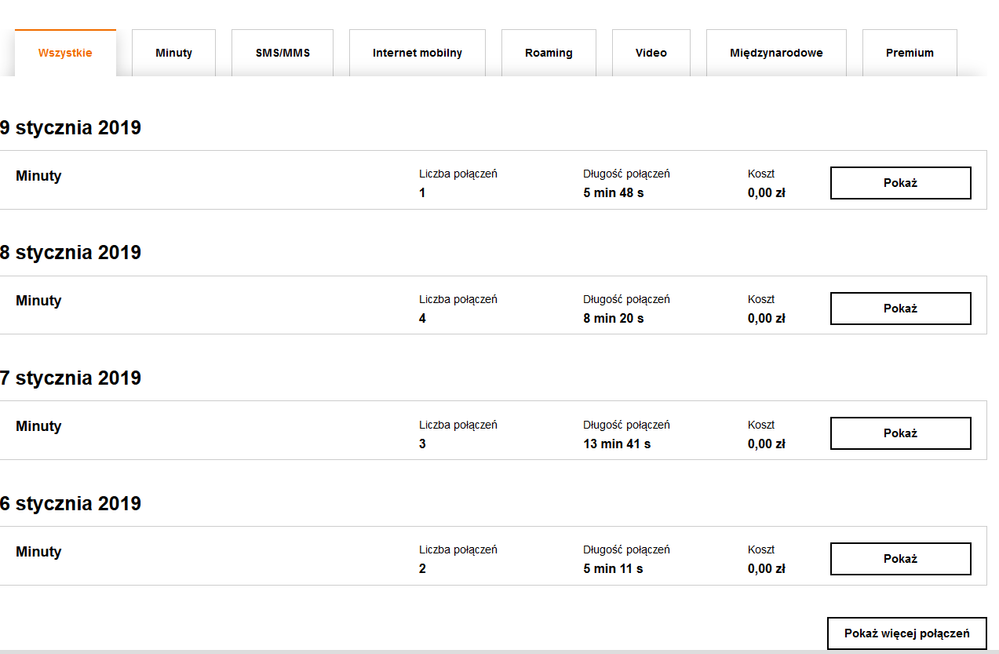
Task: Select the SMS/MMS tab
Action: point(283,53)
